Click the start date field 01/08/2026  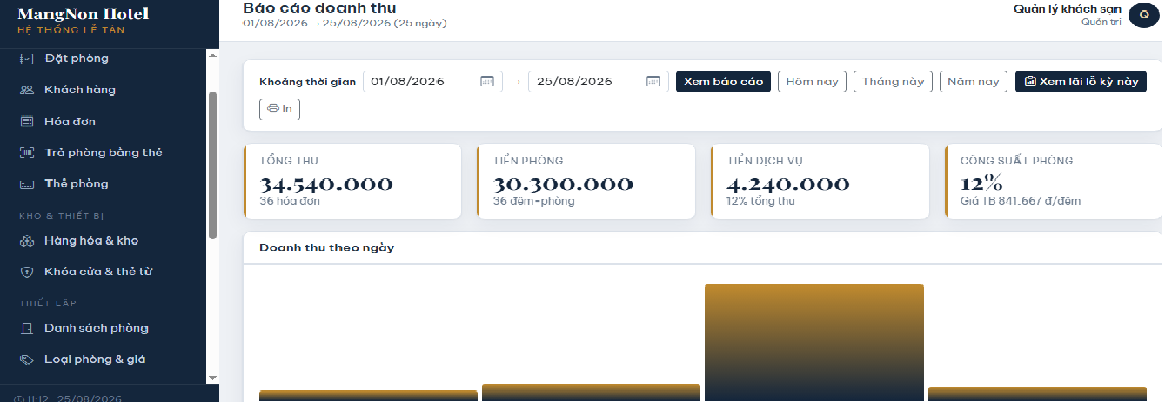tap(434, 81)
